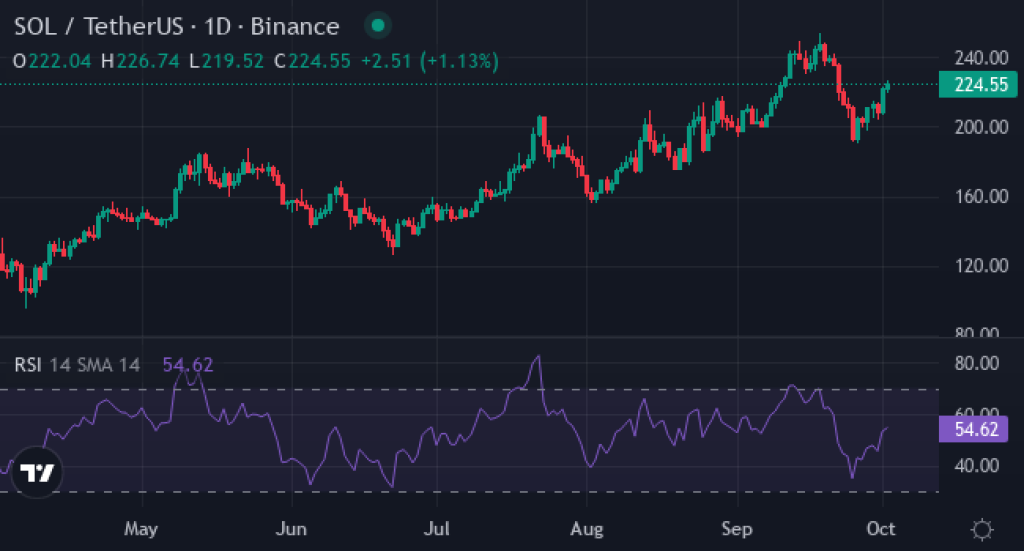Click the TradingView logo in the RSI pane
Viewport: 1024px width, 551px height.
pyautogui.click(x=36, y=473)
